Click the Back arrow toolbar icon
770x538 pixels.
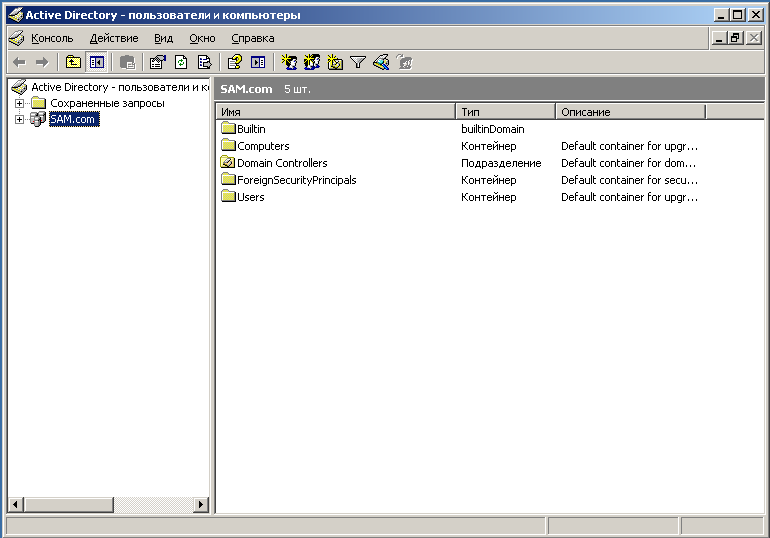19,62
